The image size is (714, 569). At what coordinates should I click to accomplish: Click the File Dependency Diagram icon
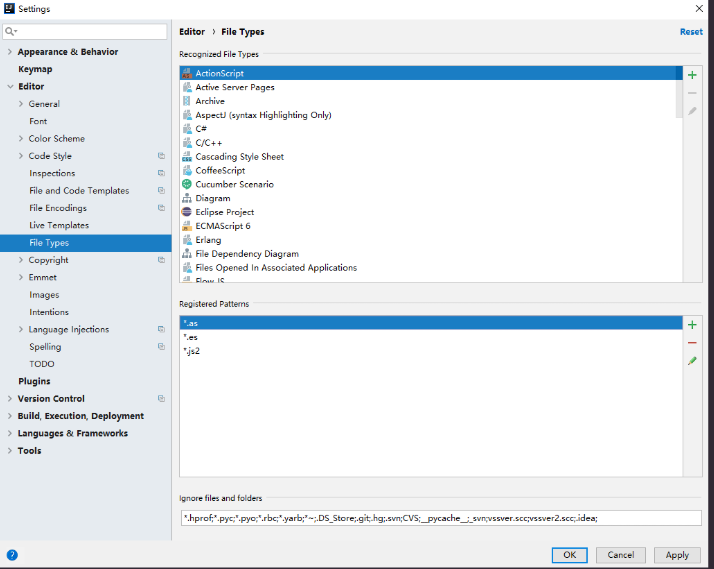pos(187,254)
